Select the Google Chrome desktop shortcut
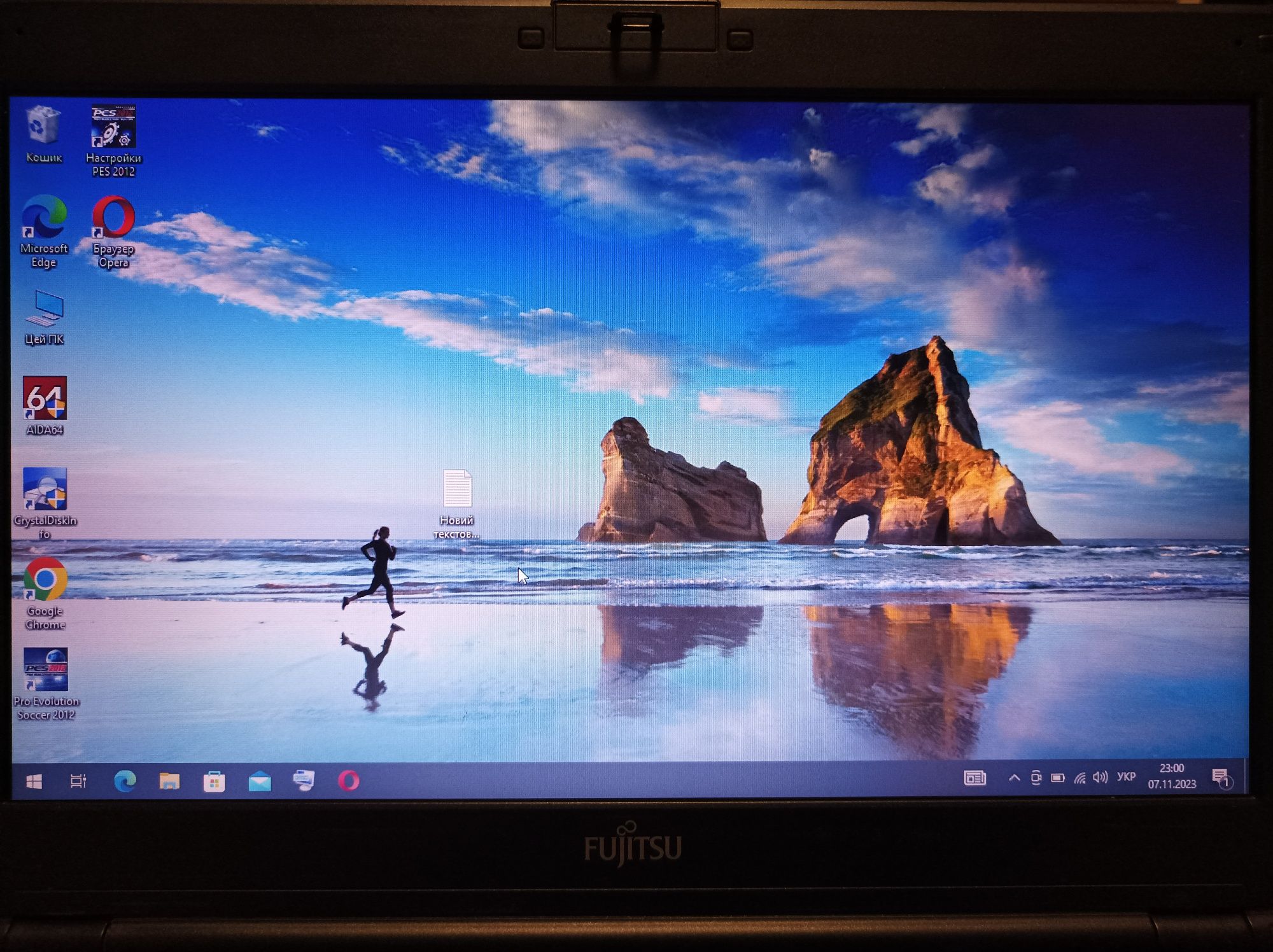Screen dimensions: 1273x952 point(45,594)
